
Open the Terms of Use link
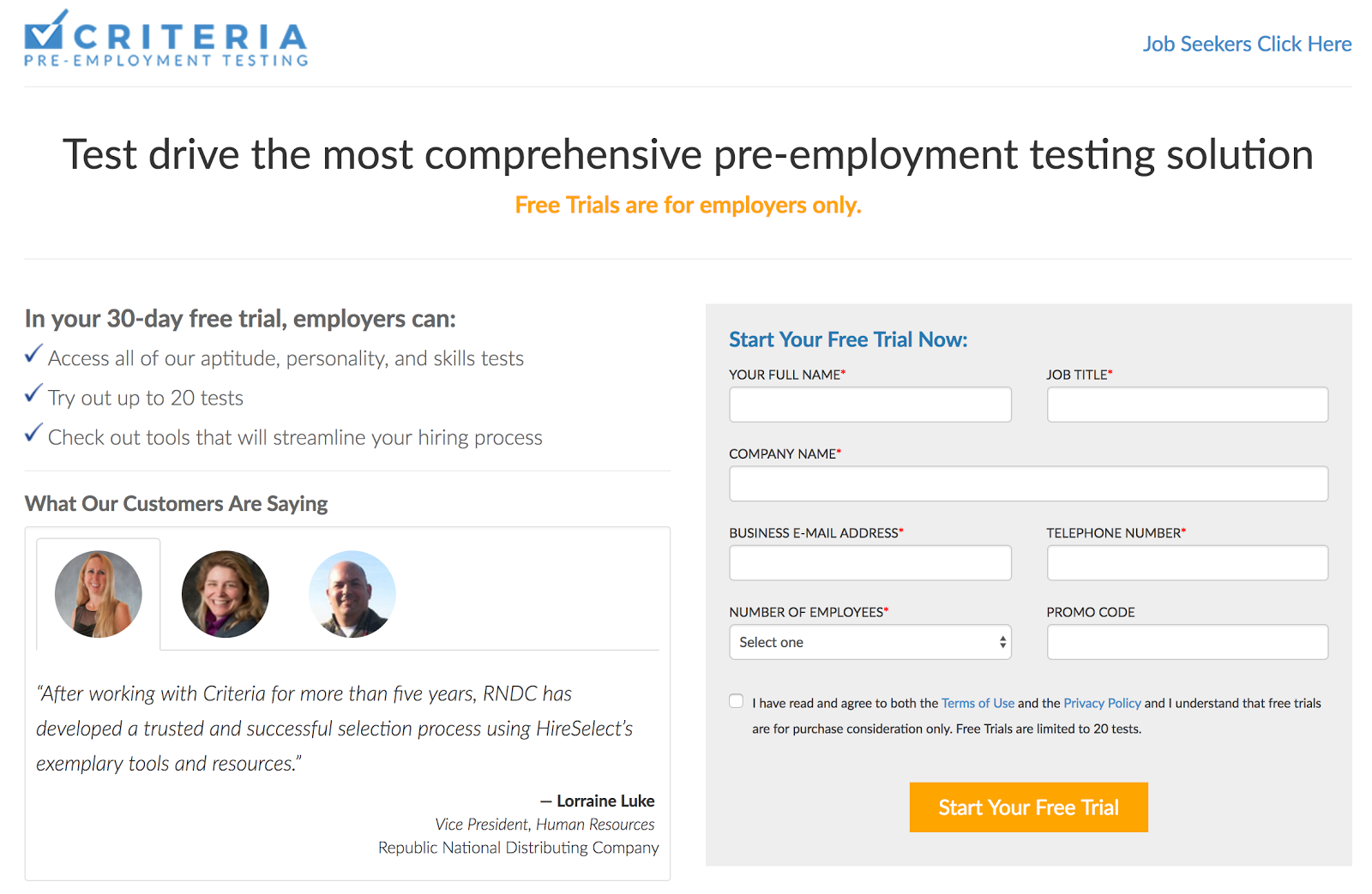pyautogui.click(x=978, y=703)
